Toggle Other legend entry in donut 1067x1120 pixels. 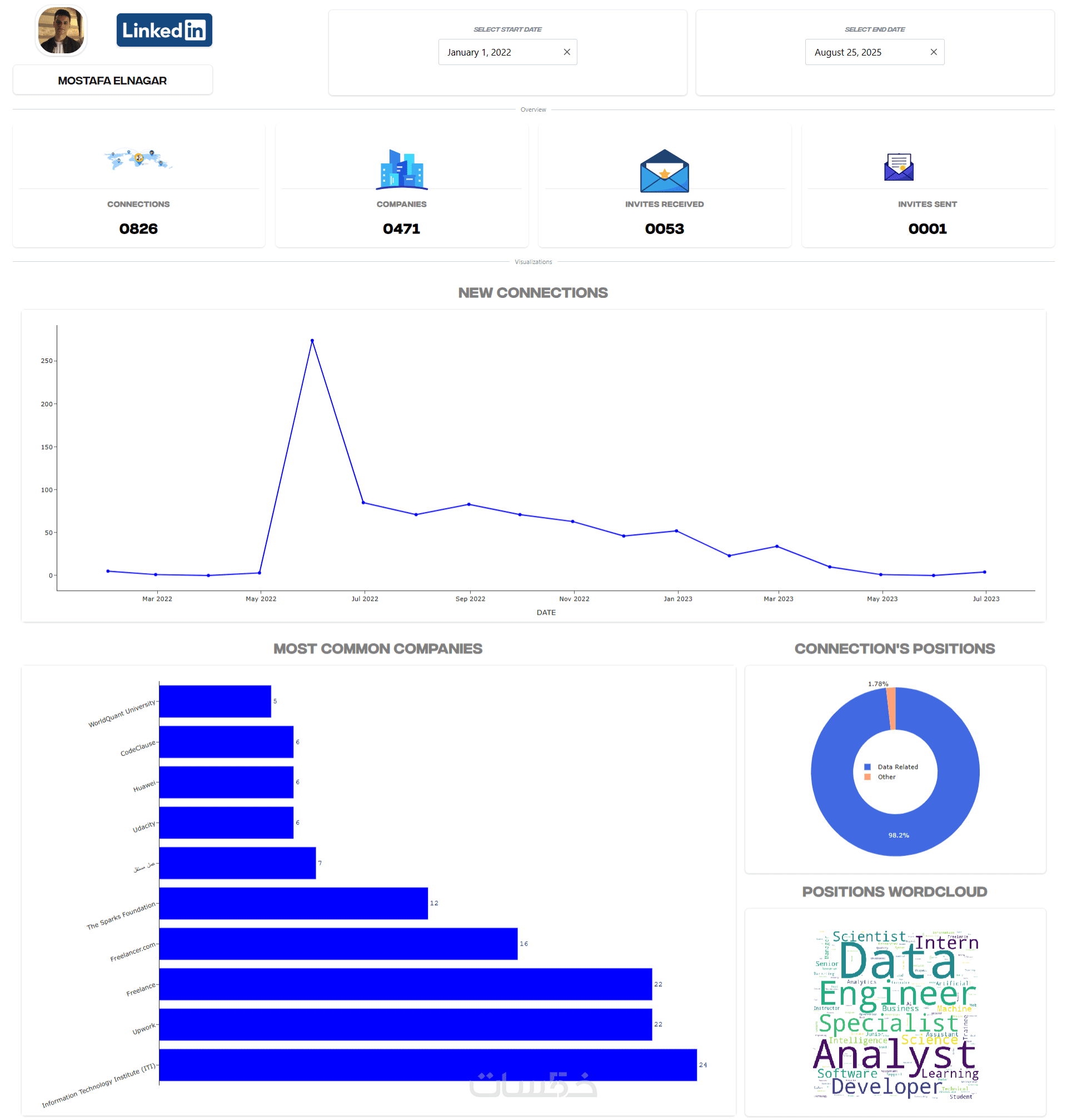(886, 776)
